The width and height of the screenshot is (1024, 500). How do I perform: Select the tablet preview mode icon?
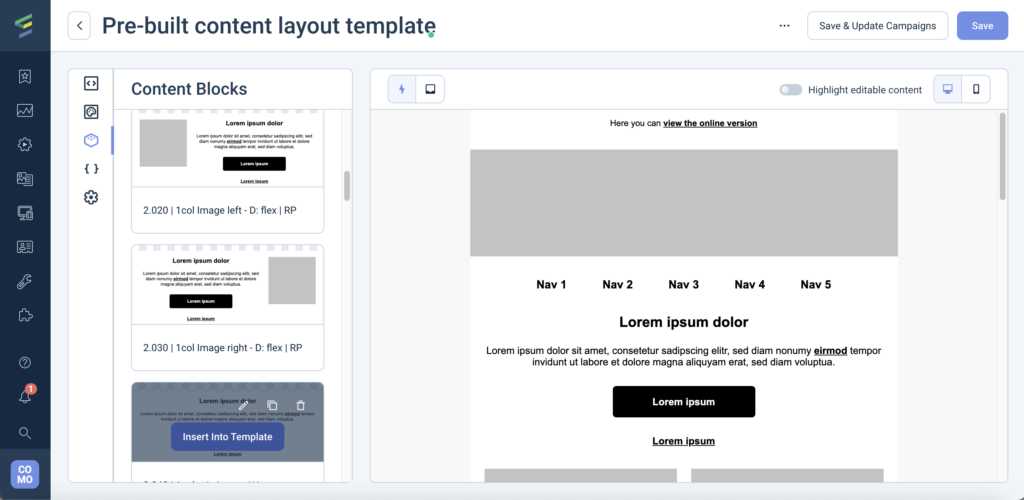[430, 89]
